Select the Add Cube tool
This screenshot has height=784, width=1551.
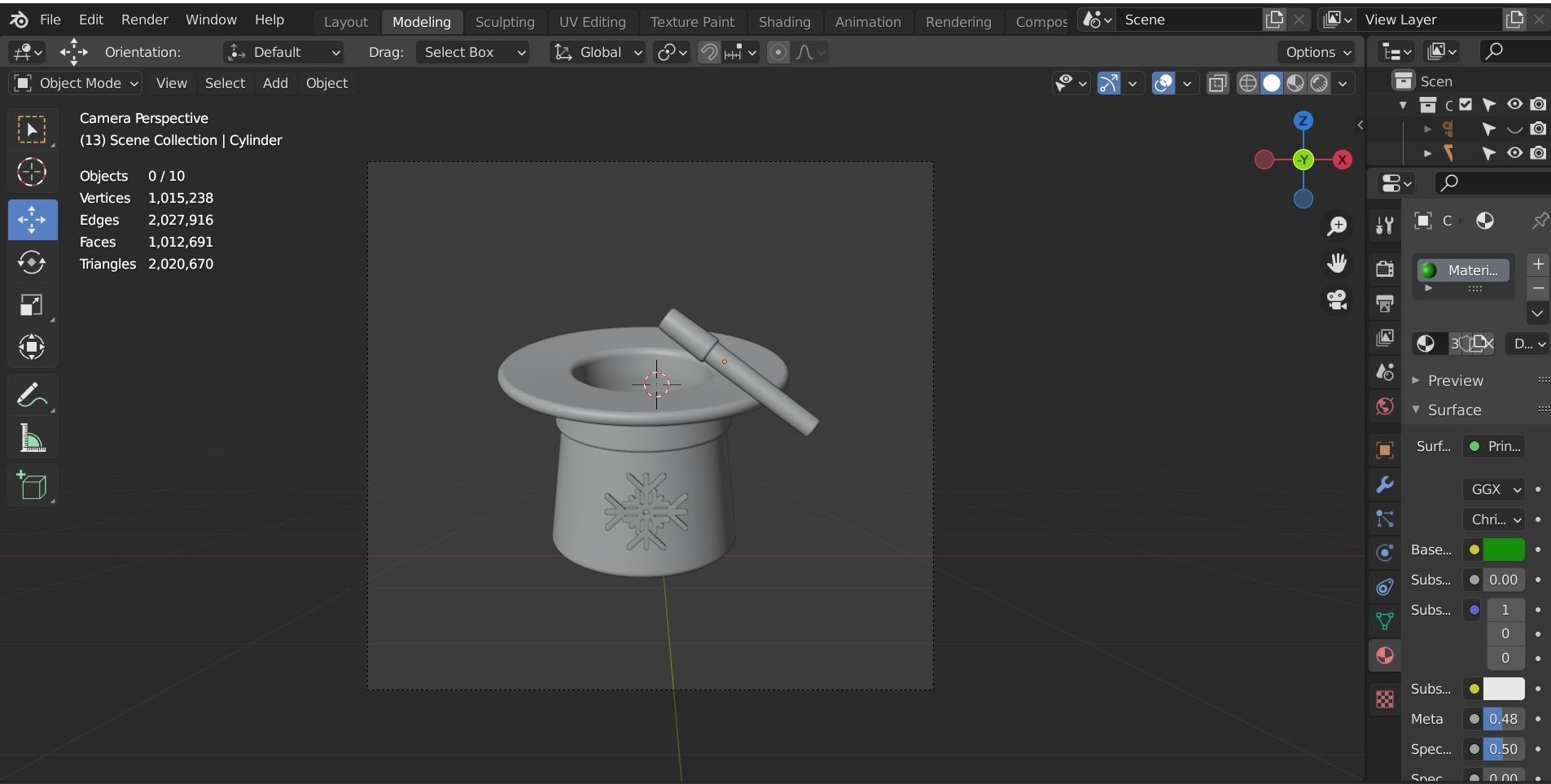[x=33, y=486]
